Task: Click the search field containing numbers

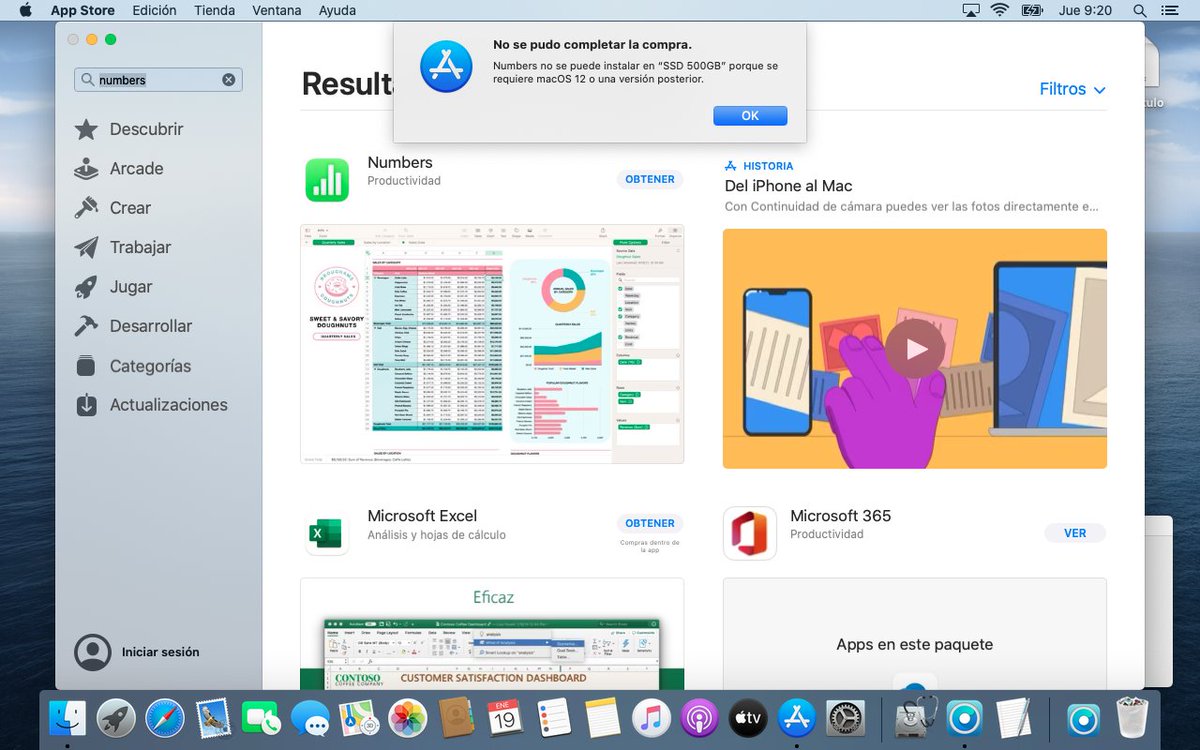Action: click(158, 80)
